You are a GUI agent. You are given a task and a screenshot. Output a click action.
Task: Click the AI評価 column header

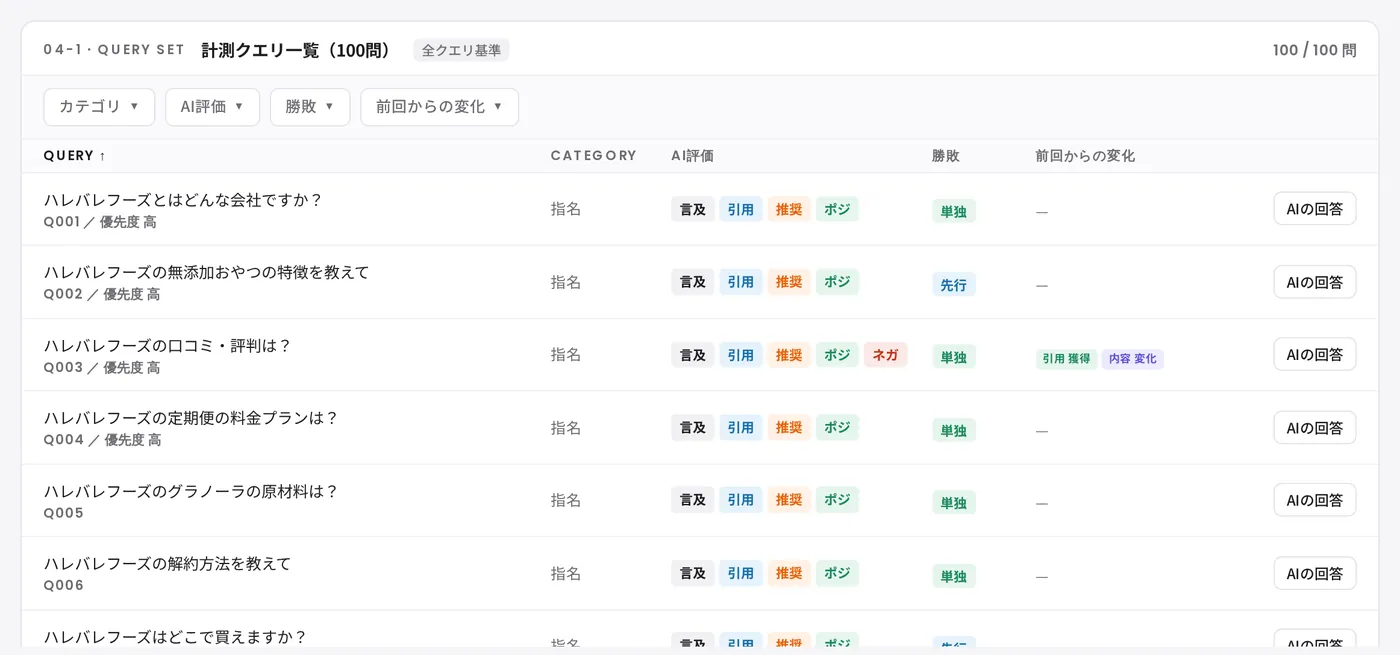click(x=692, y=156)
